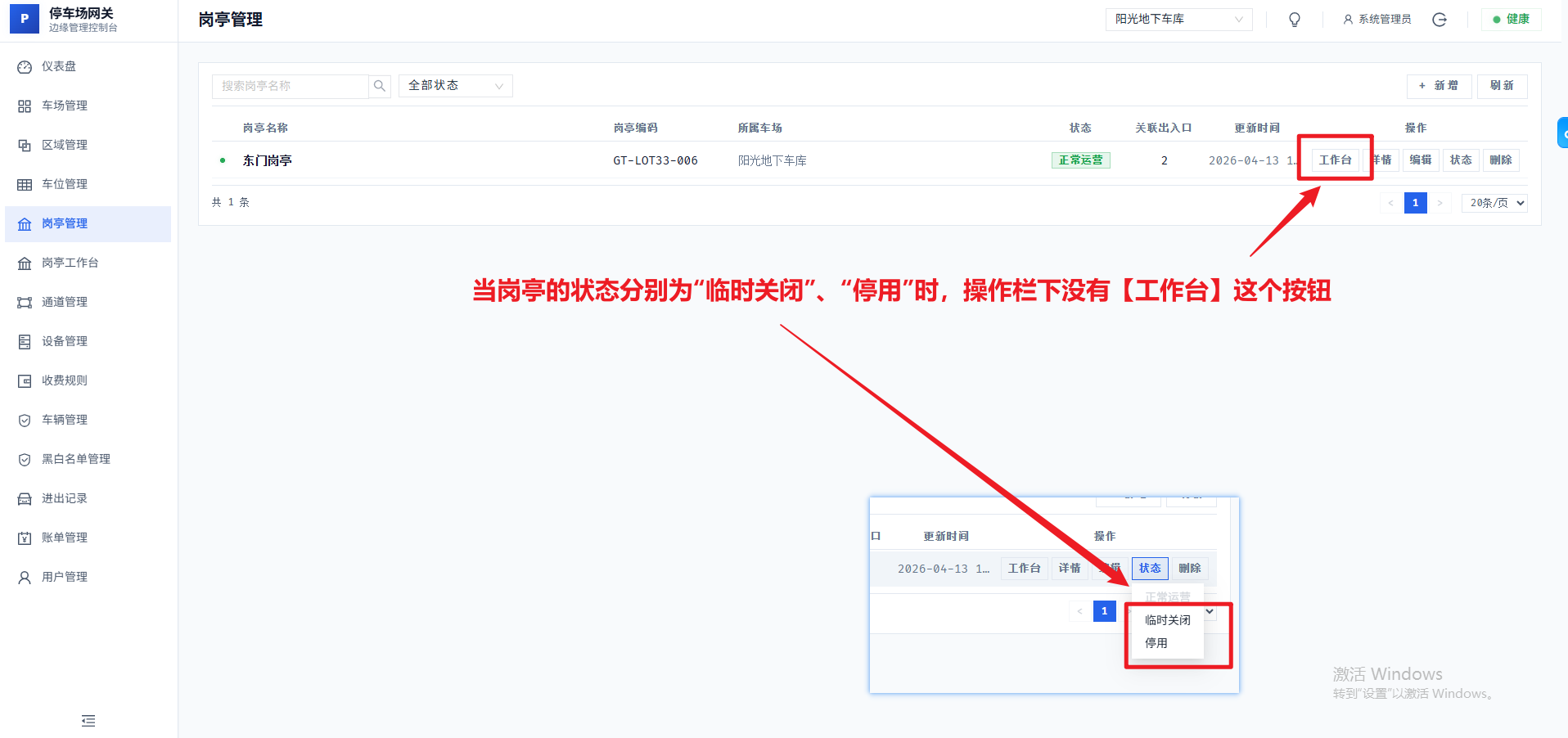Click the lightbulb notification icon
The width and height of the screenshot is (1568, 738).
[1294, 19]
